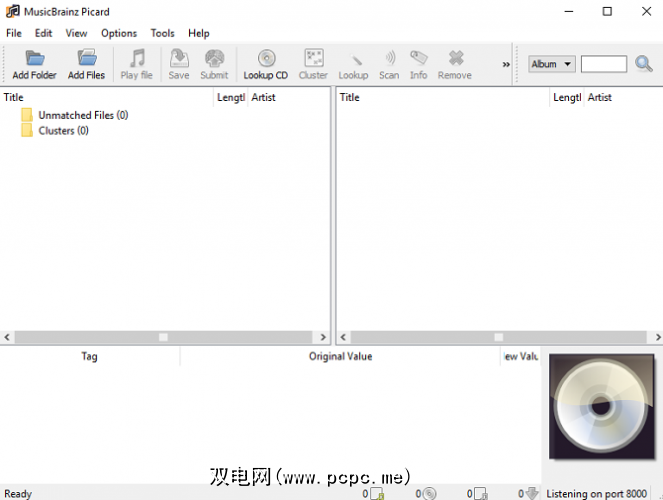The image size is (663, 500).
Task: Click the New Value column header
Action: (521, 356)
